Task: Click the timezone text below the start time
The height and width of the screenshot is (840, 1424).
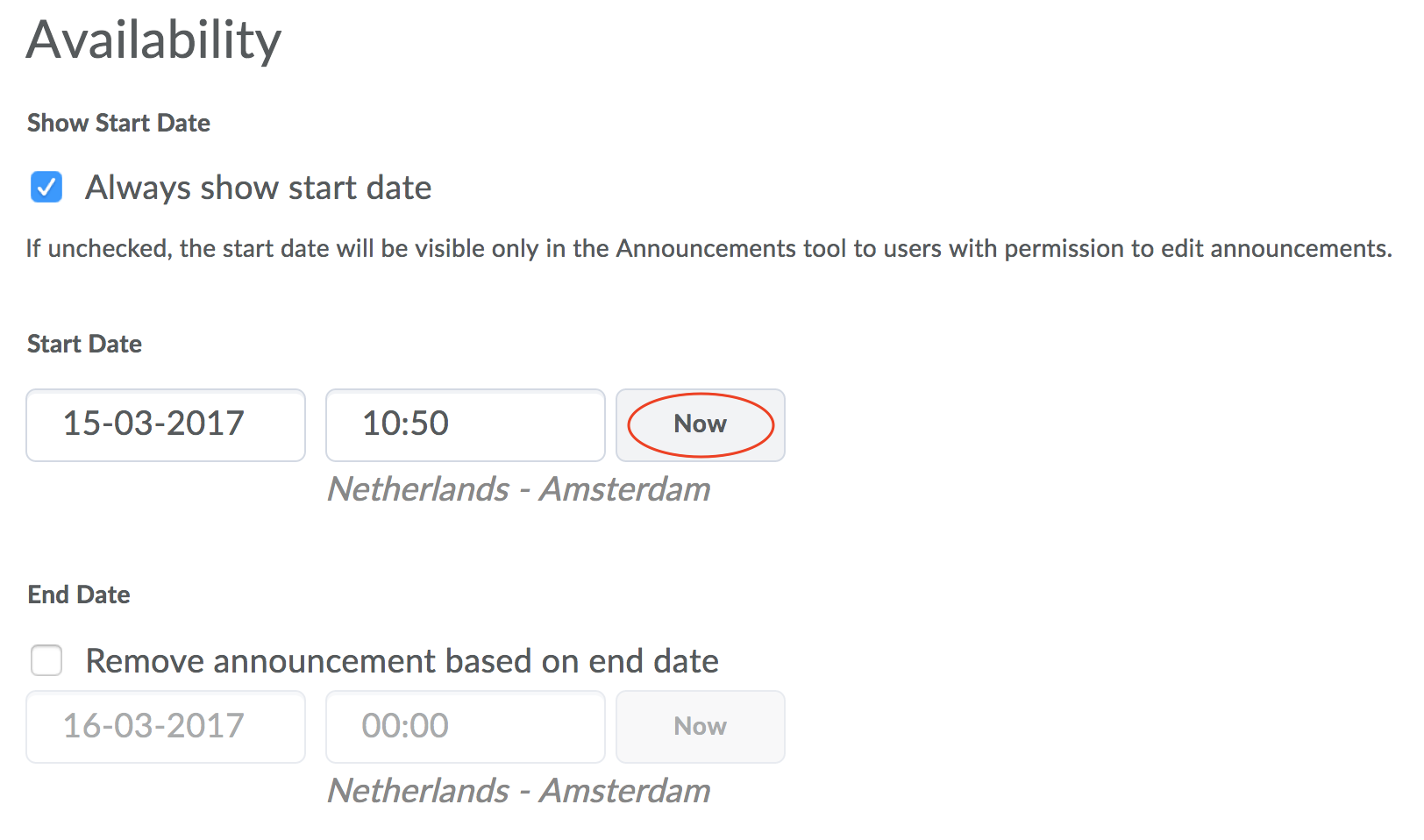Action: pyautogui.click(x=518, y=489)
